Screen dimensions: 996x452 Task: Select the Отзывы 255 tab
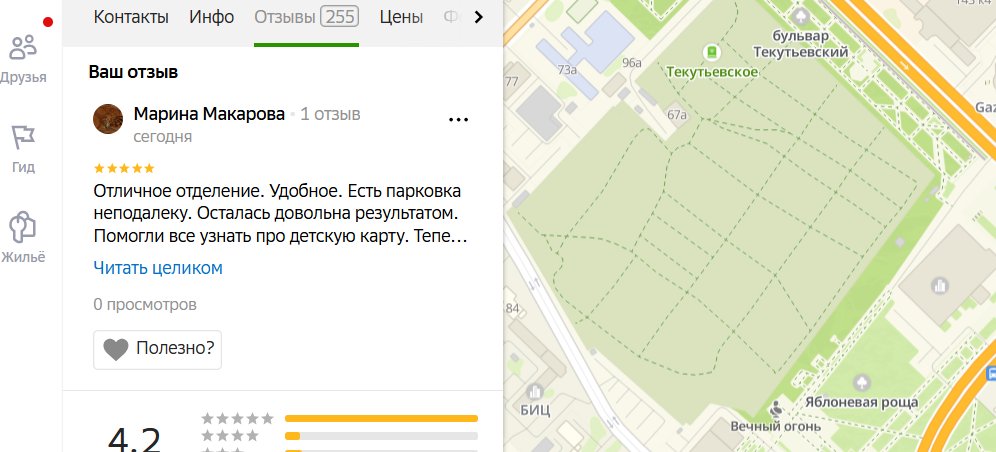click(x=306, y=17)
